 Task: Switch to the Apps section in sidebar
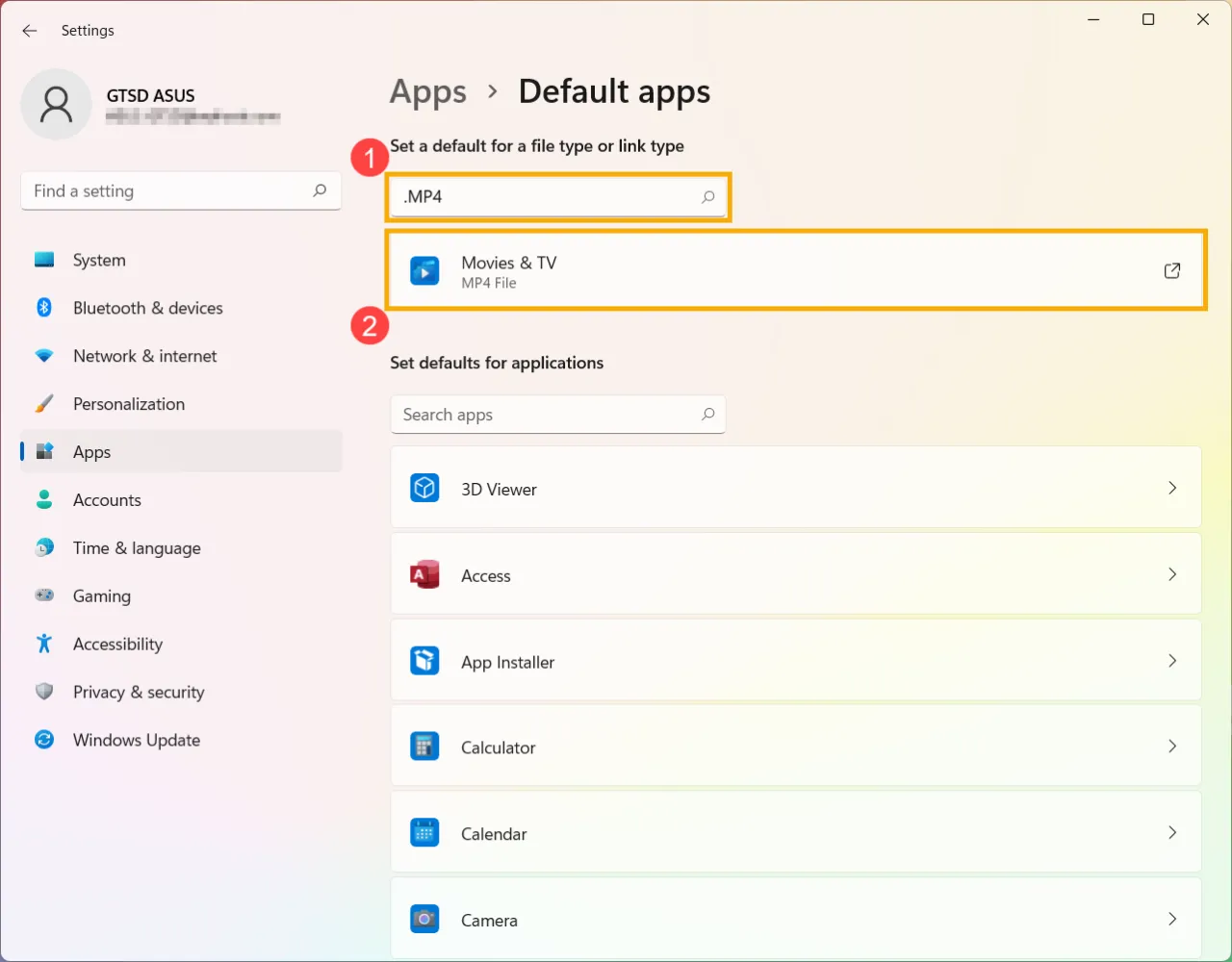(x=91, y=452)
